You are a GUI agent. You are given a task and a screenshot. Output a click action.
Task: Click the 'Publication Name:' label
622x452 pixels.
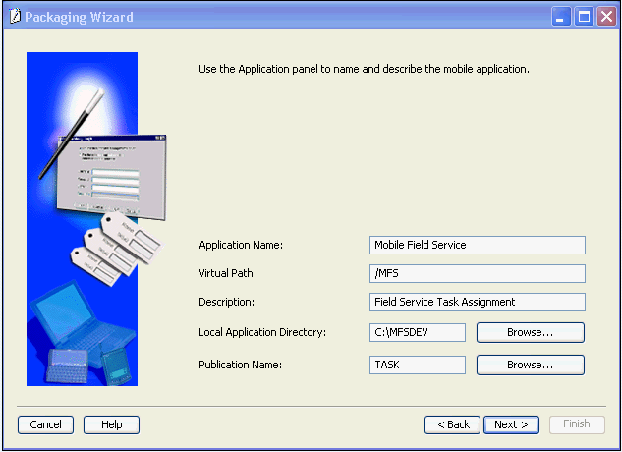pyautogui.click(x=240, y=365)
